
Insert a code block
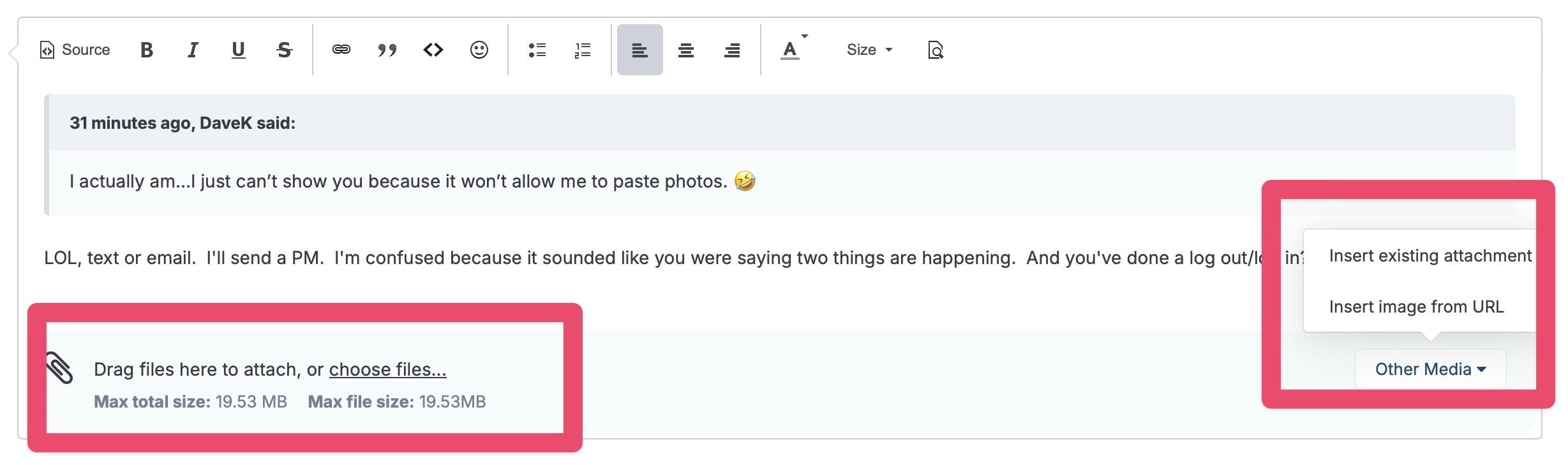click(433, 50)
